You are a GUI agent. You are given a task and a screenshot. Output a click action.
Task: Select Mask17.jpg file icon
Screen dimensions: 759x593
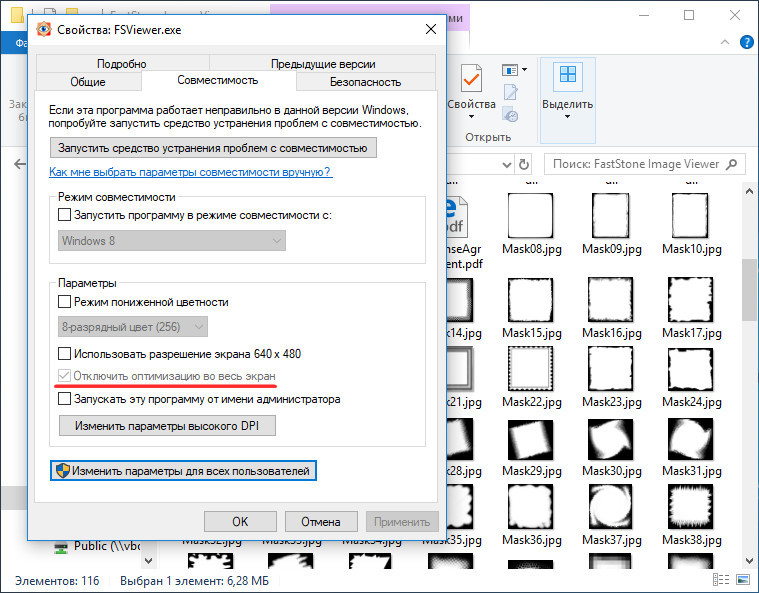click(690, 300)
